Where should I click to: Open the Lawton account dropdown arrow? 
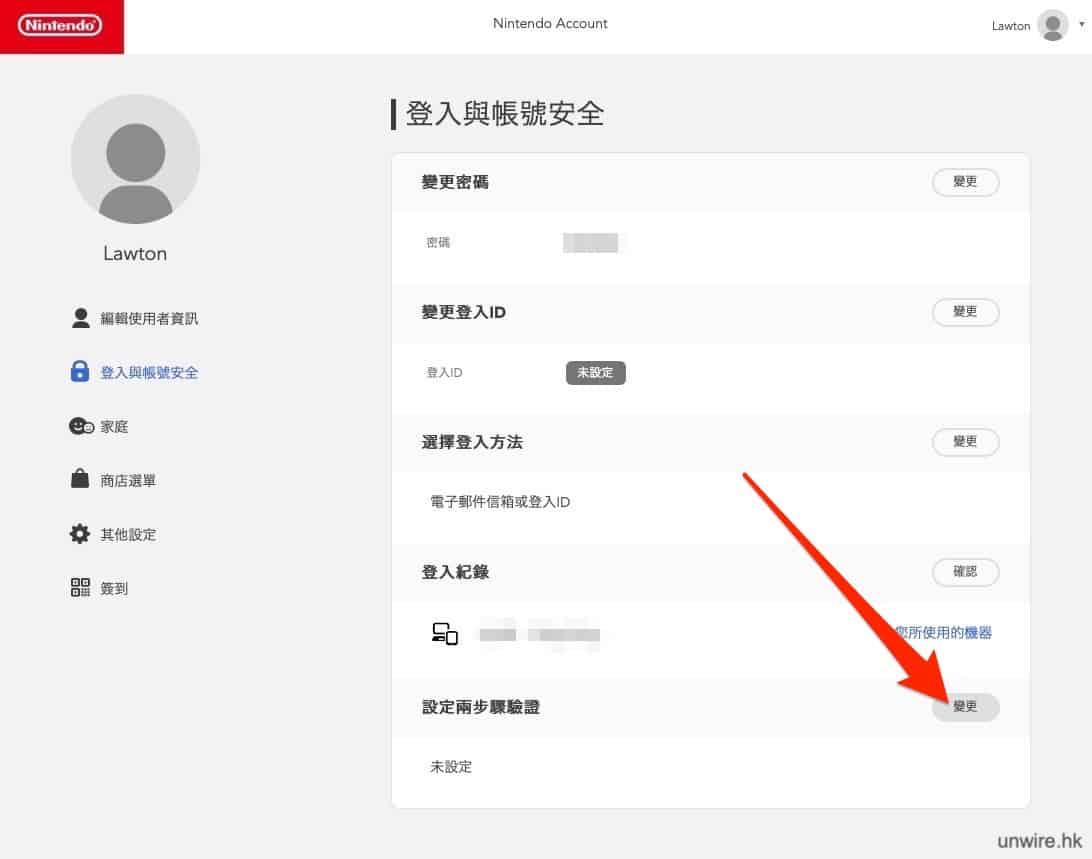click(x=1081, y=23)
